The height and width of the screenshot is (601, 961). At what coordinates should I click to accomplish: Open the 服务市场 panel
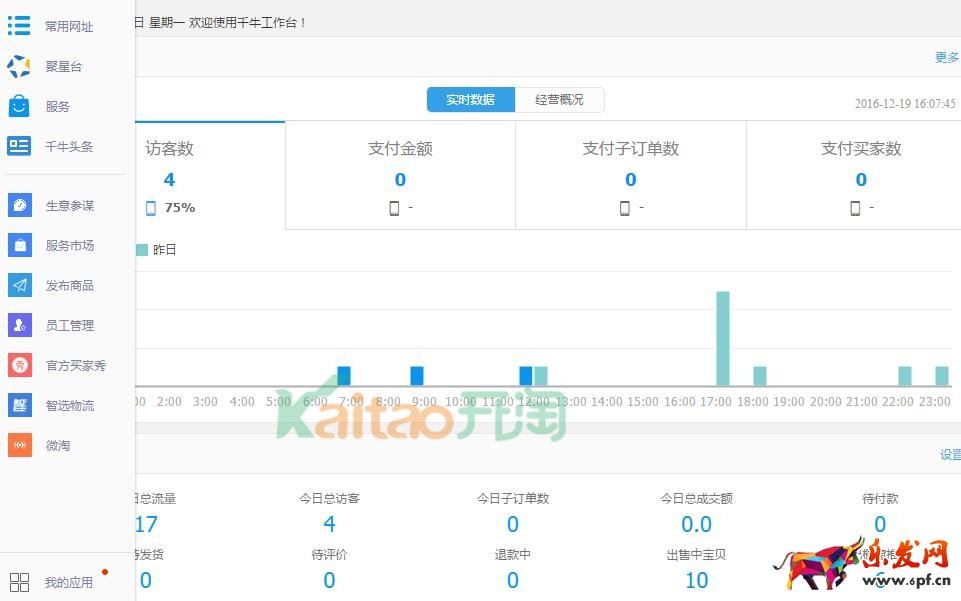point(19,245)
